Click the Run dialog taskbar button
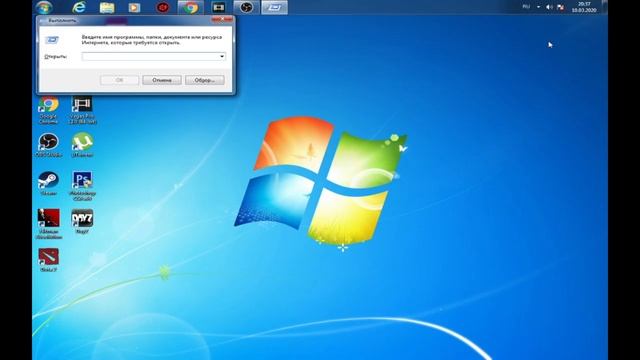The image size is (640, 360). pyautogui.click(x=274, y=7)
